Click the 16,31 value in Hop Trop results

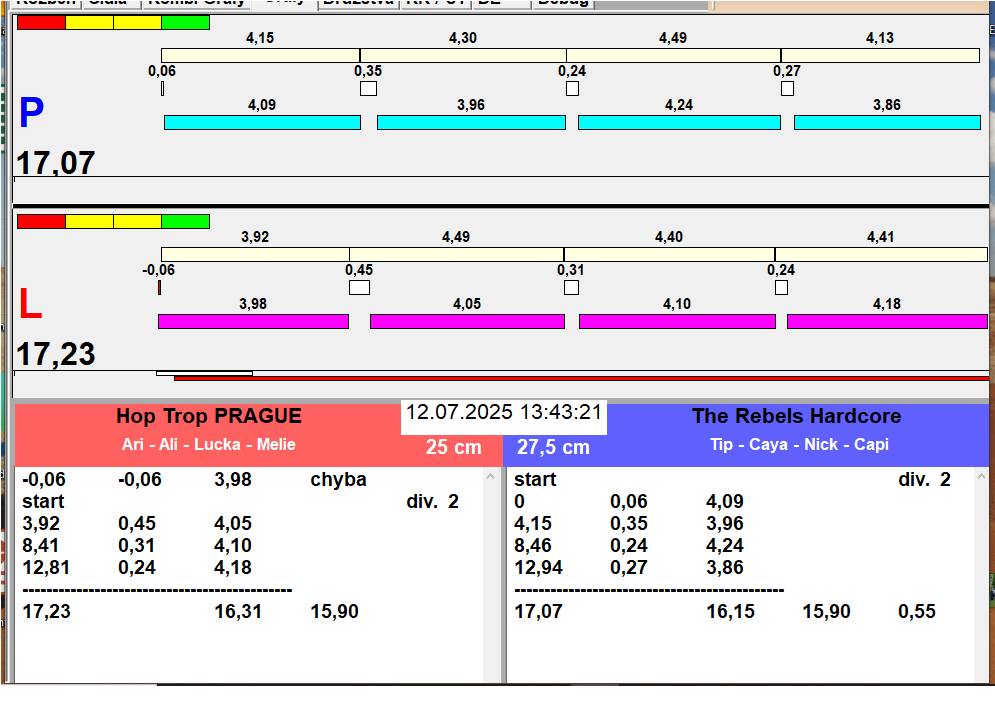(237, 612)
